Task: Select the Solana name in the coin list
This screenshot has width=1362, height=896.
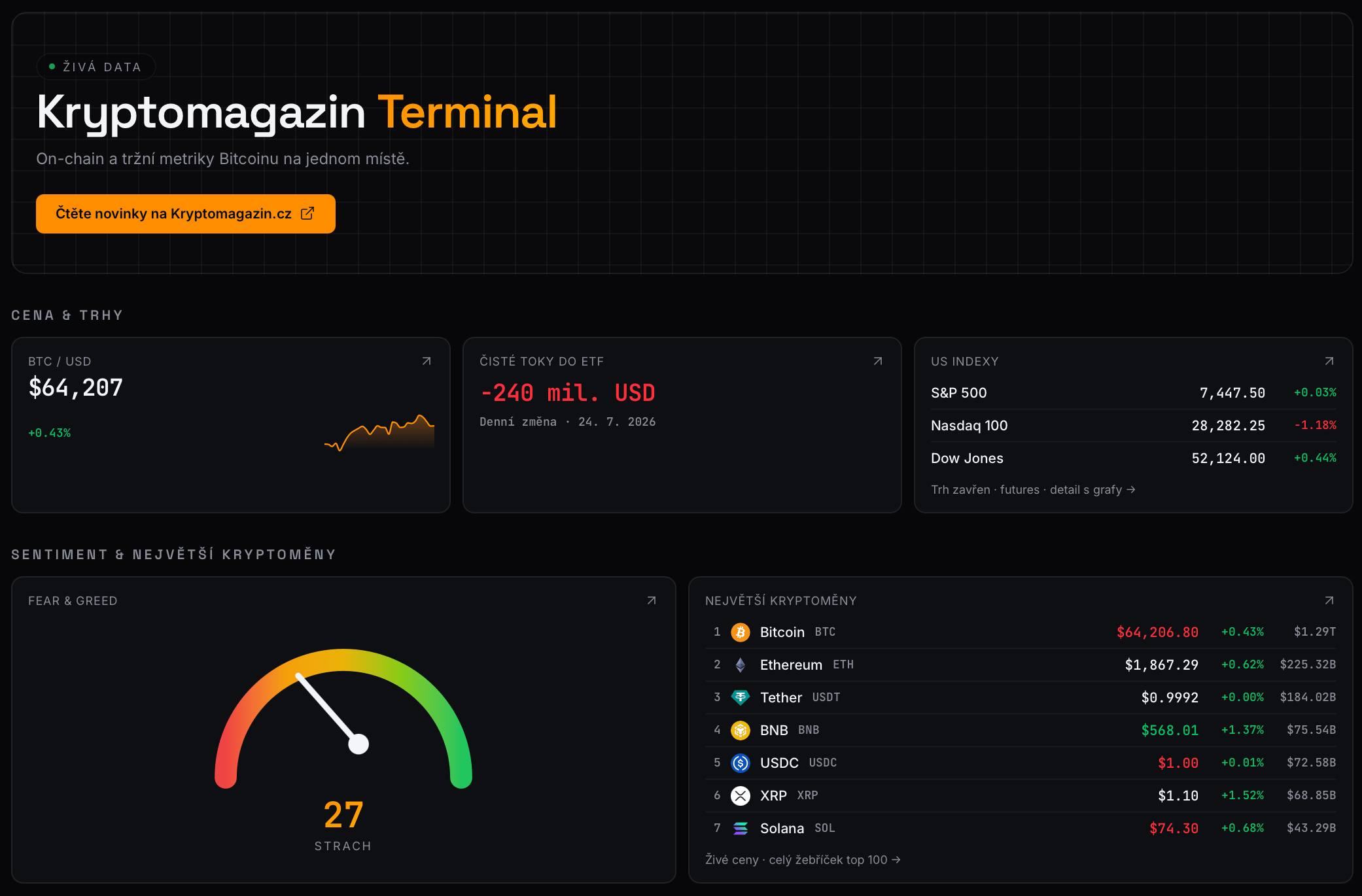Action: [x=782, y=829]
